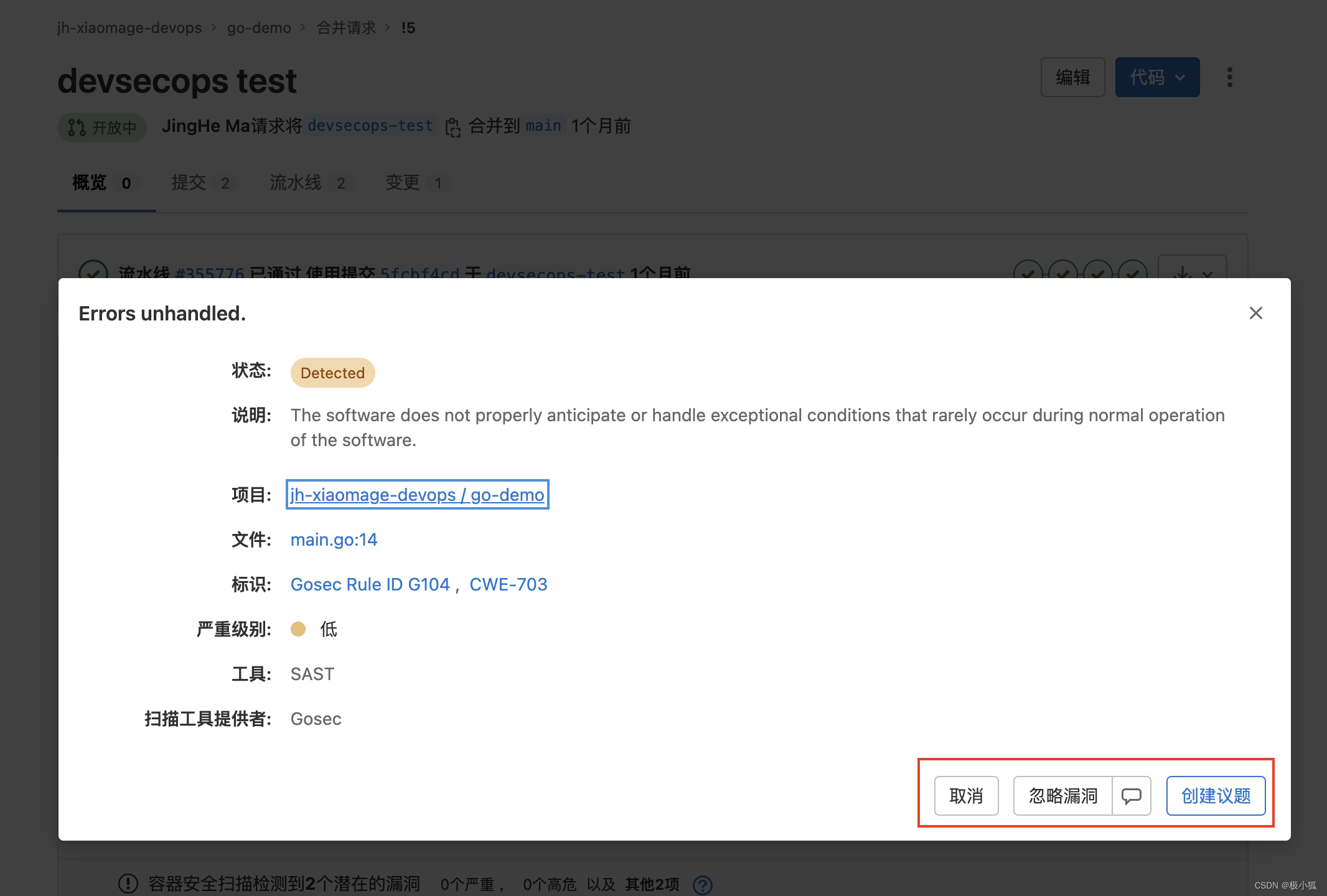Click the !5 breadcrumb item
Viewport: 1327px width, 896px height.
(408, 28)
